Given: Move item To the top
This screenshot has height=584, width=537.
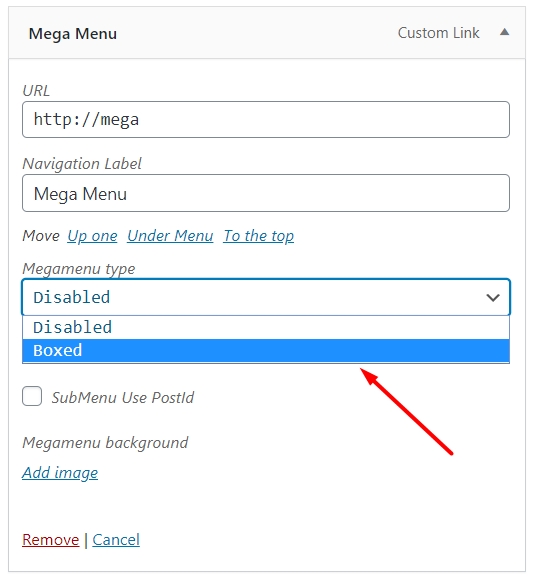Looking at the screenshot, I should 258,236.
